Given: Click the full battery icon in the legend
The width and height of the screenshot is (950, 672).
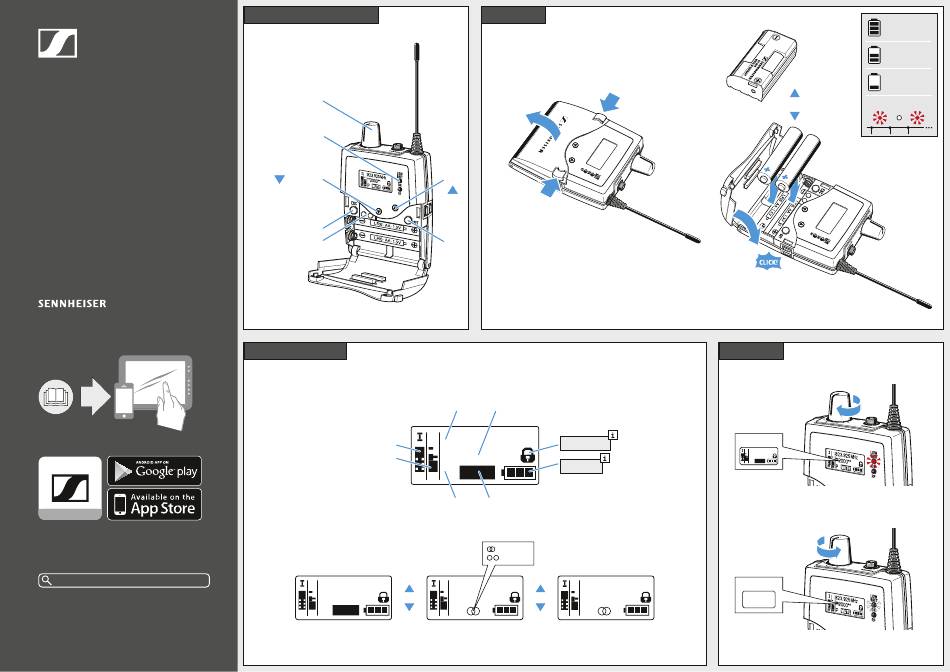Looking at the screenshot, I should coord(874,27).
